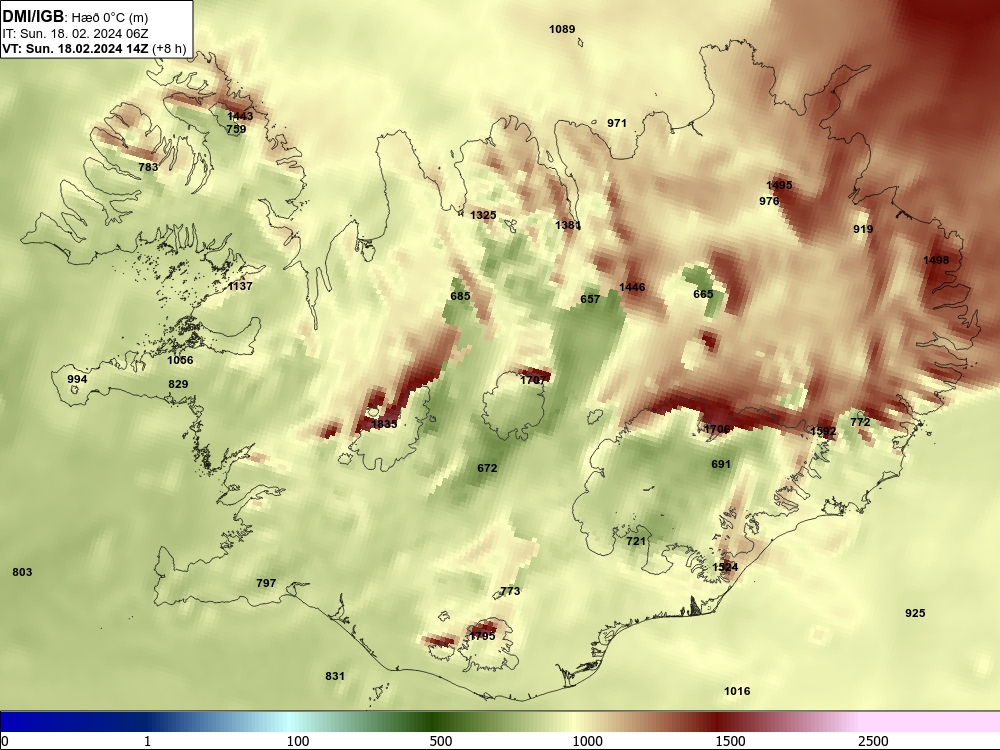1000x750 pixels.
Task: Click the map value label 919
Action: point(863,230)
